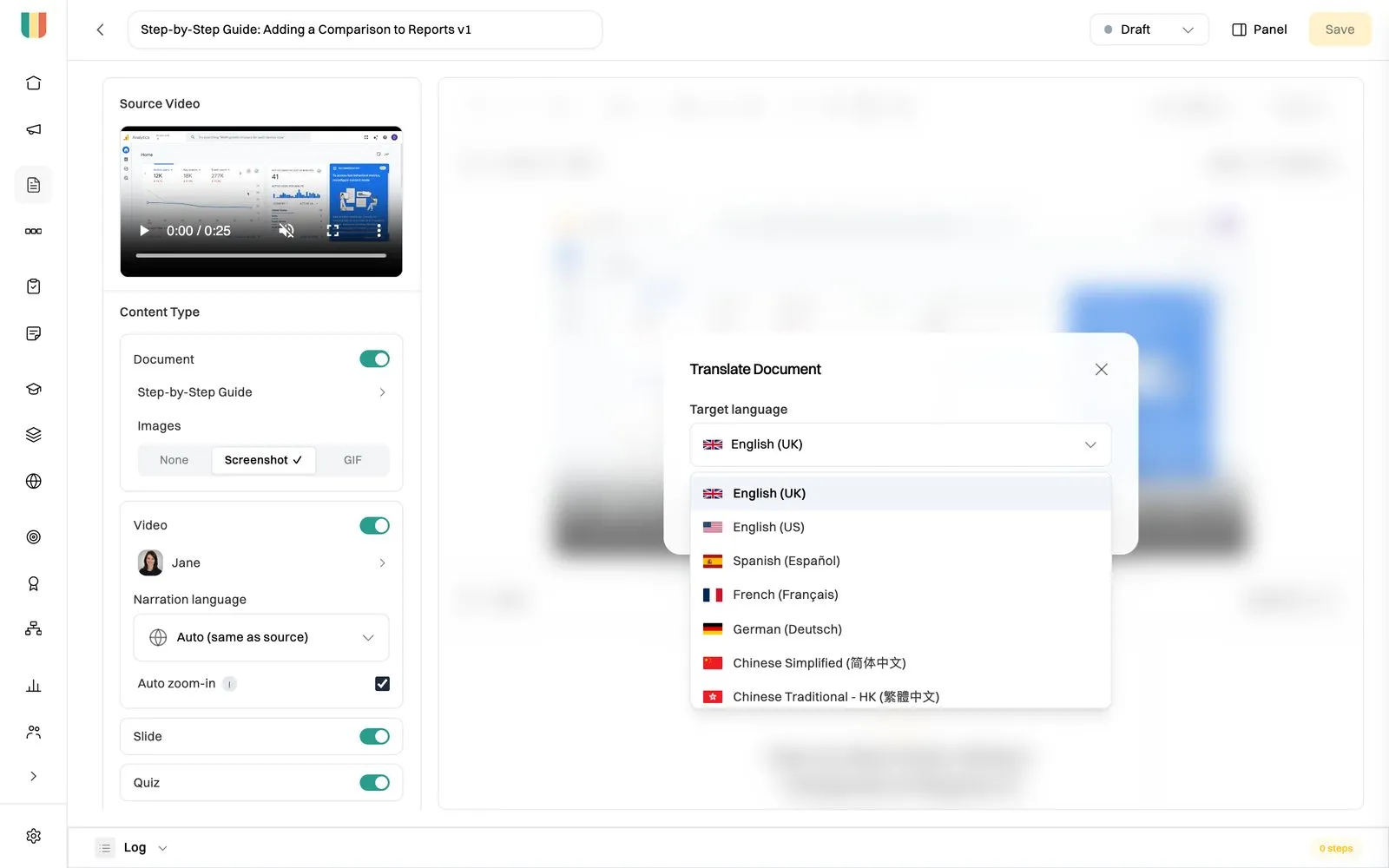
Task: Toggle the Slide content type switch
Action: [375, 736]
